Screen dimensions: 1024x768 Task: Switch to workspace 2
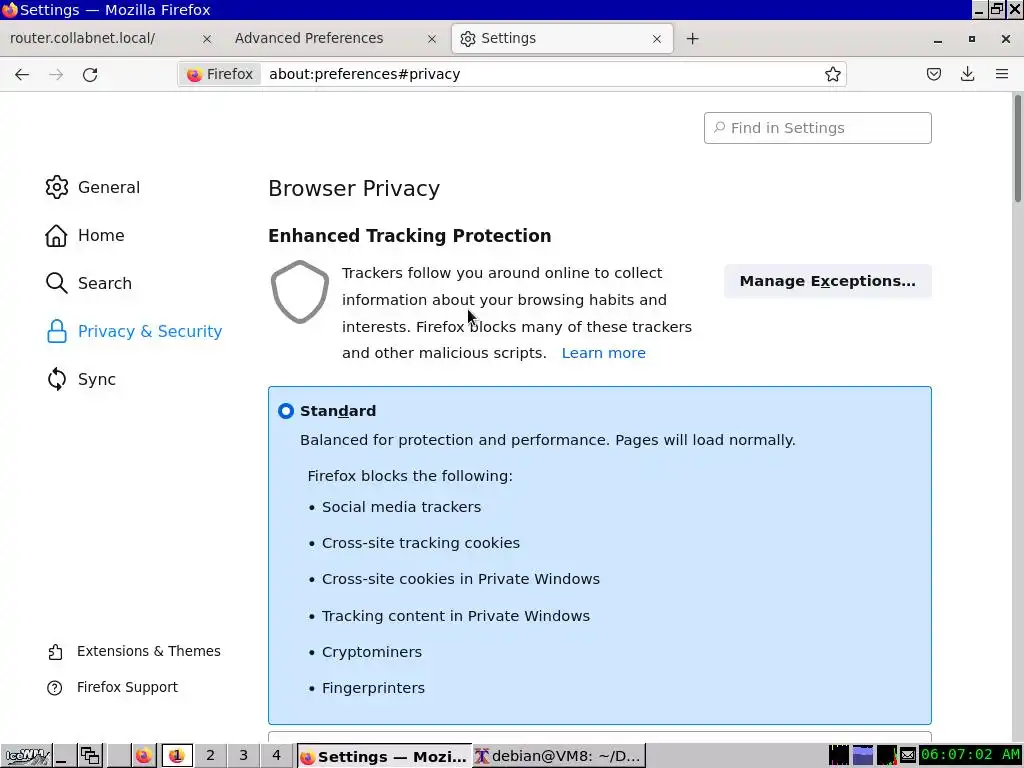210,756
